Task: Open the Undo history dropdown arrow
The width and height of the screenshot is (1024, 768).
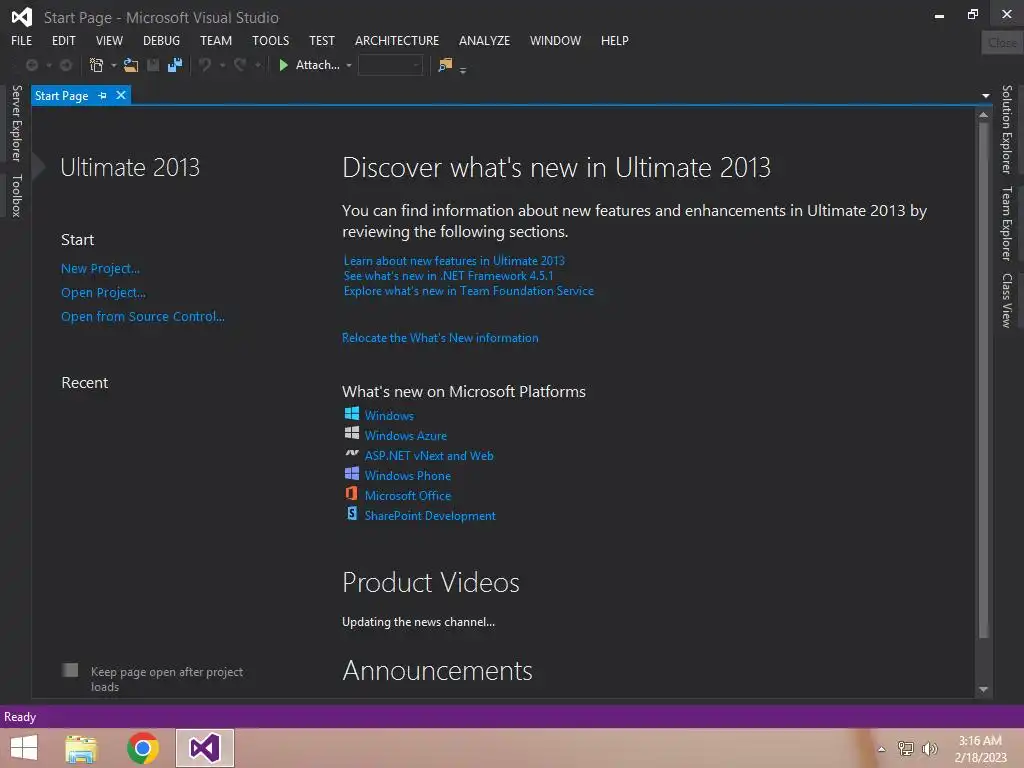Action: point(222,65)
